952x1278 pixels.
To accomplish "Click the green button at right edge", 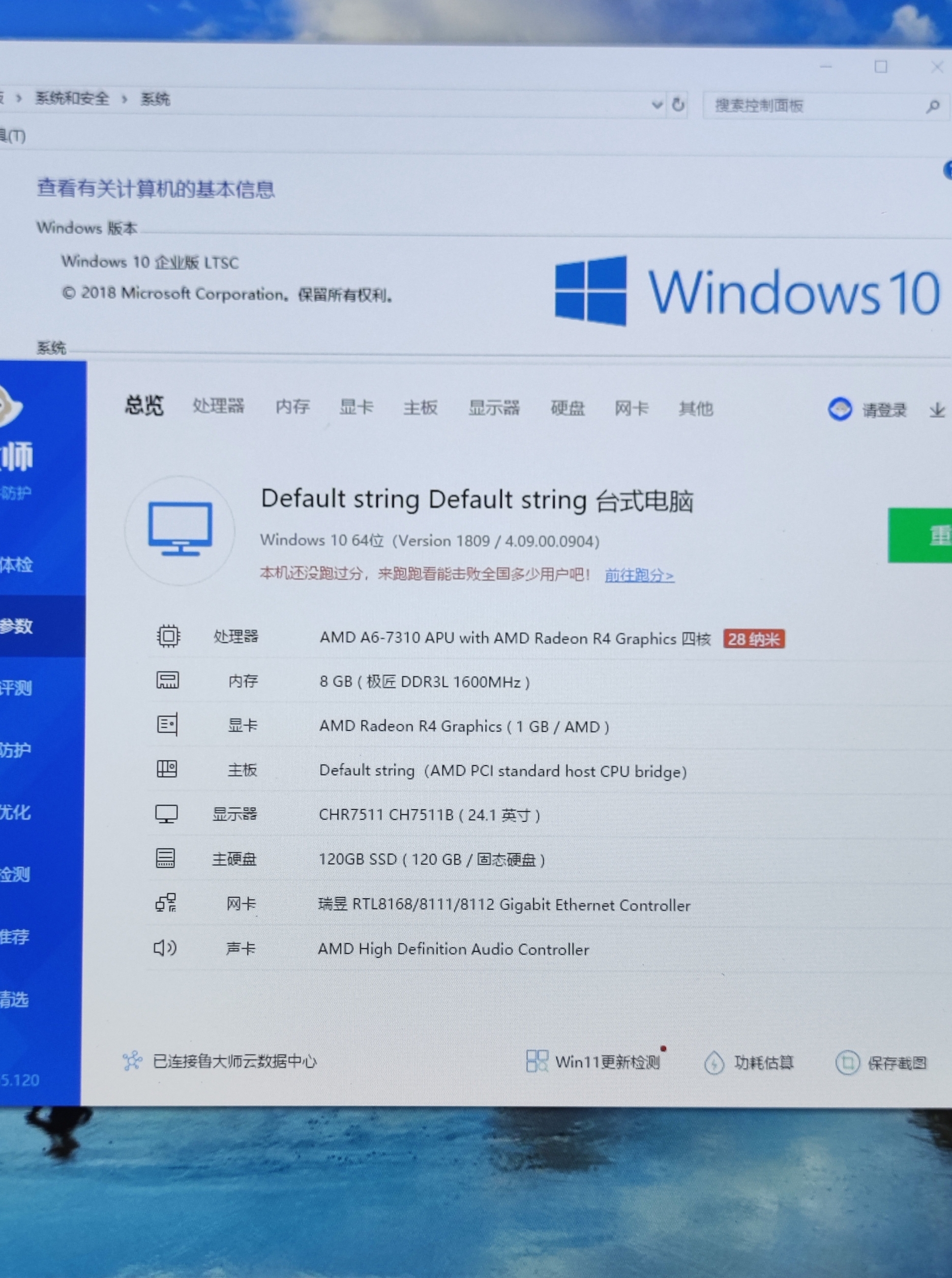I will pos(920,535).
